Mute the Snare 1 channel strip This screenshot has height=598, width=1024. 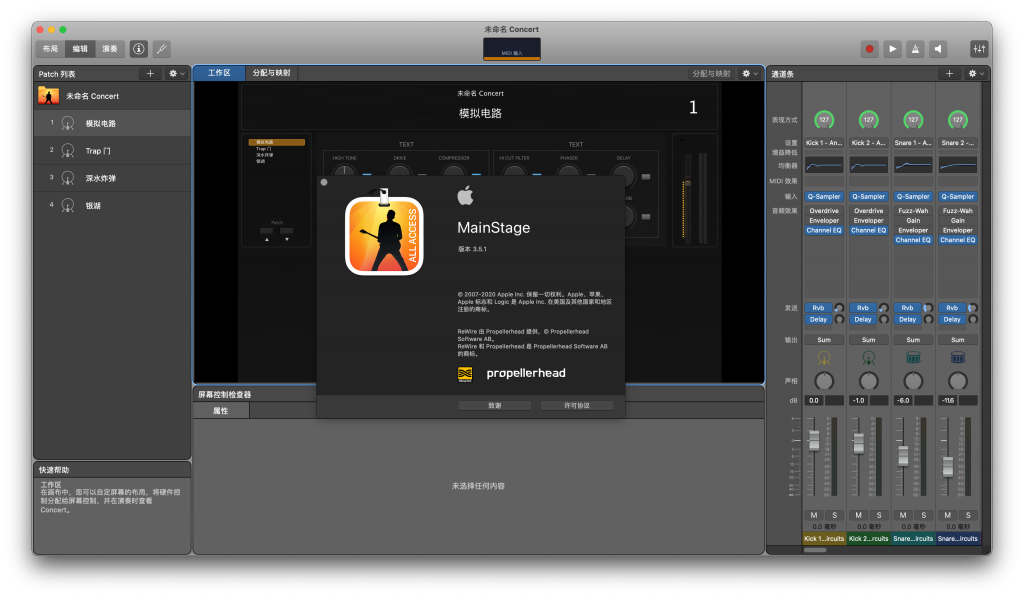[x=903, y=515]
